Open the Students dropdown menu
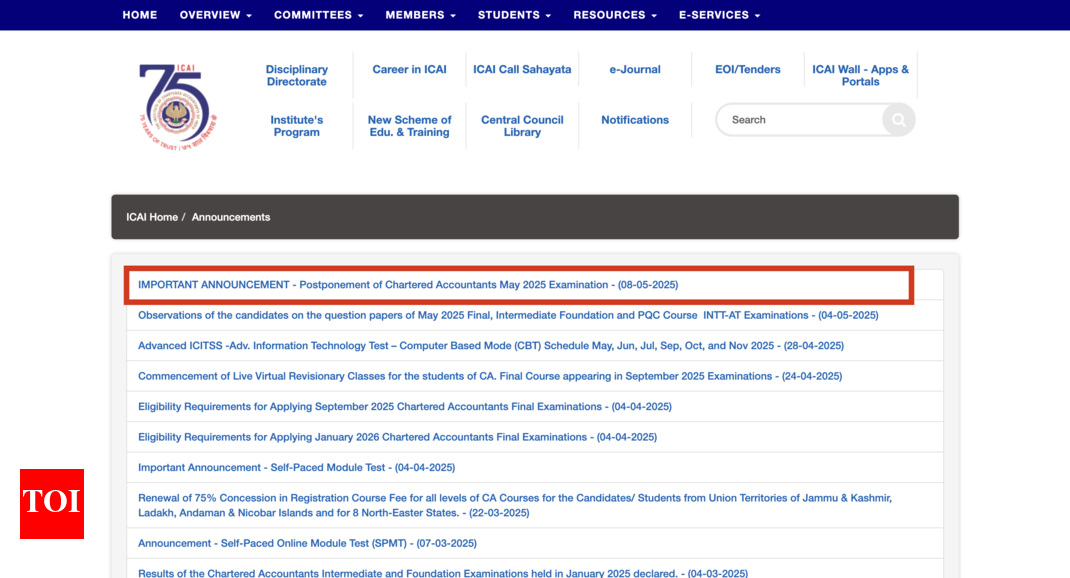Screen dimensions: 1070x578 pyautogui.click(x=514, y=15)
